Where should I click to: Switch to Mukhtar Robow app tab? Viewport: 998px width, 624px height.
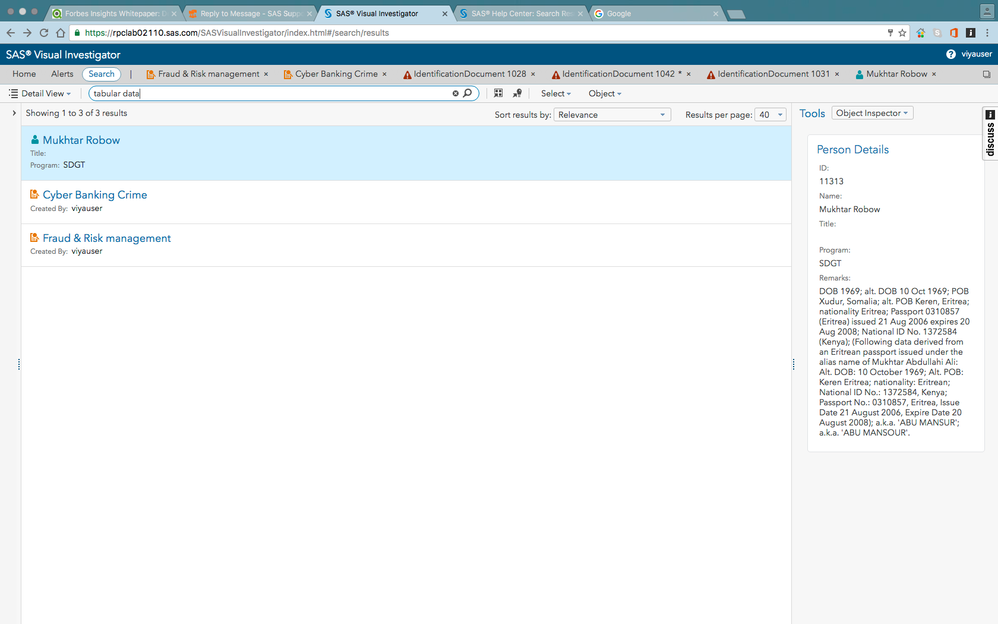coord(896,74)
